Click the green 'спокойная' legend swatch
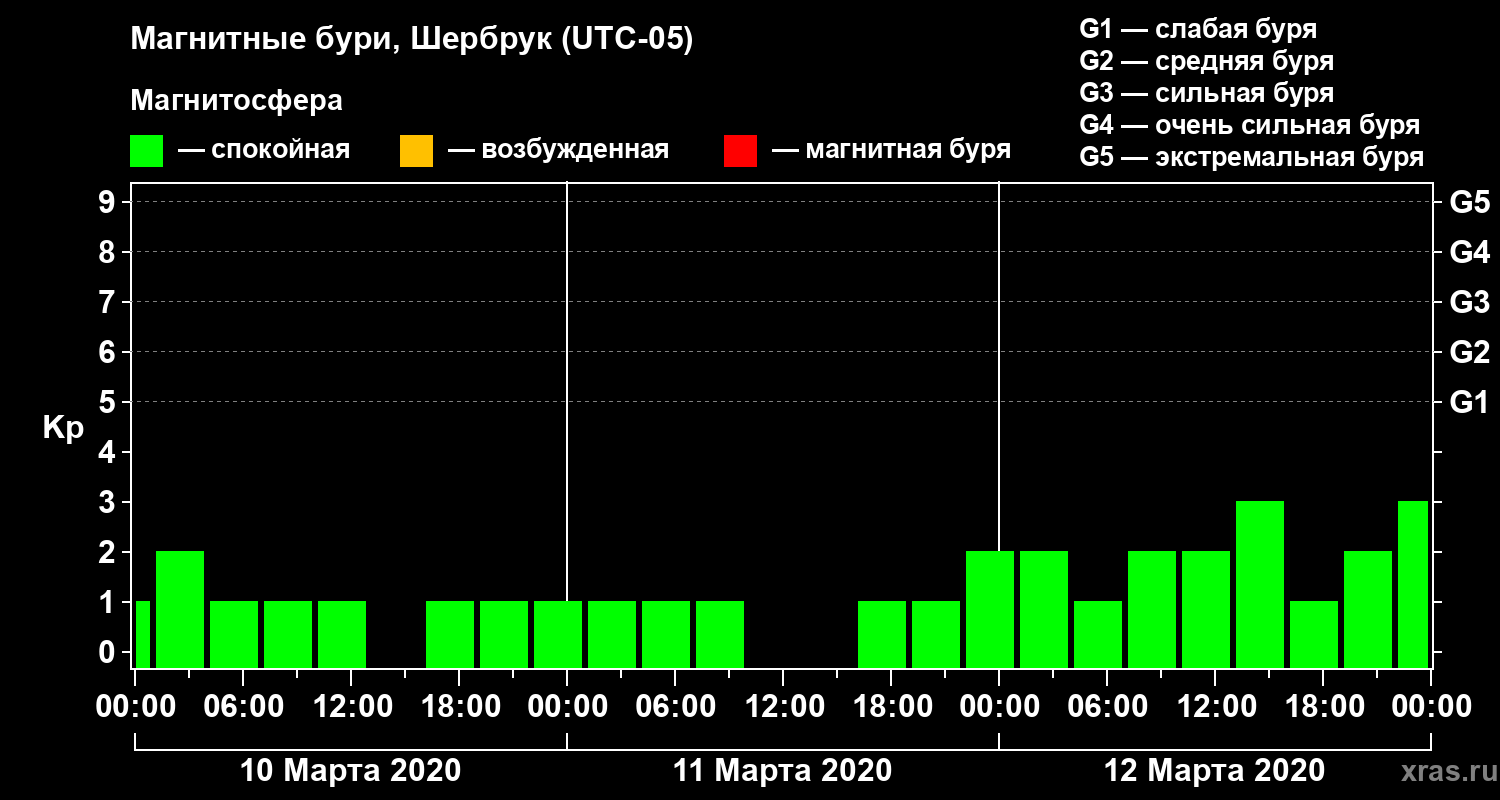 tap(146, 151)
